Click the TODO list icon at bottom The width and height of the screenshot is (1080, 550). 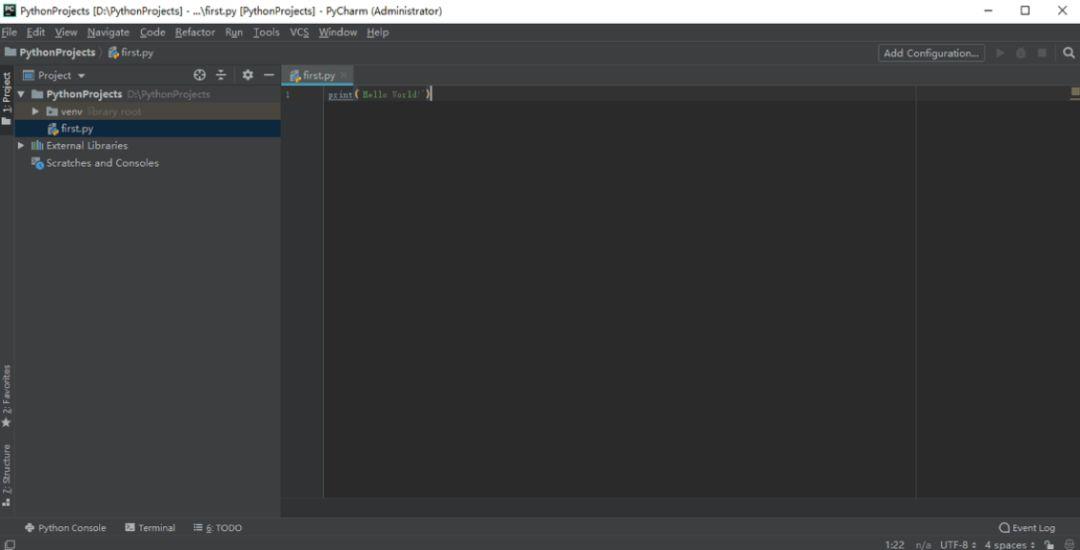[198, 528]
